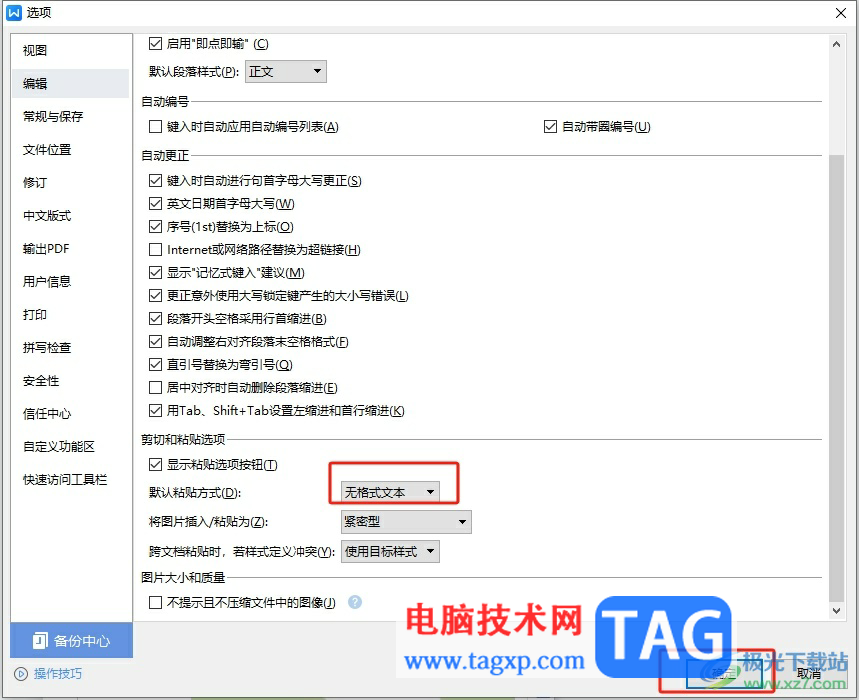Open the 操作技巧 link
The width and height of the screenshot is (859, 700).
point(58,674)
